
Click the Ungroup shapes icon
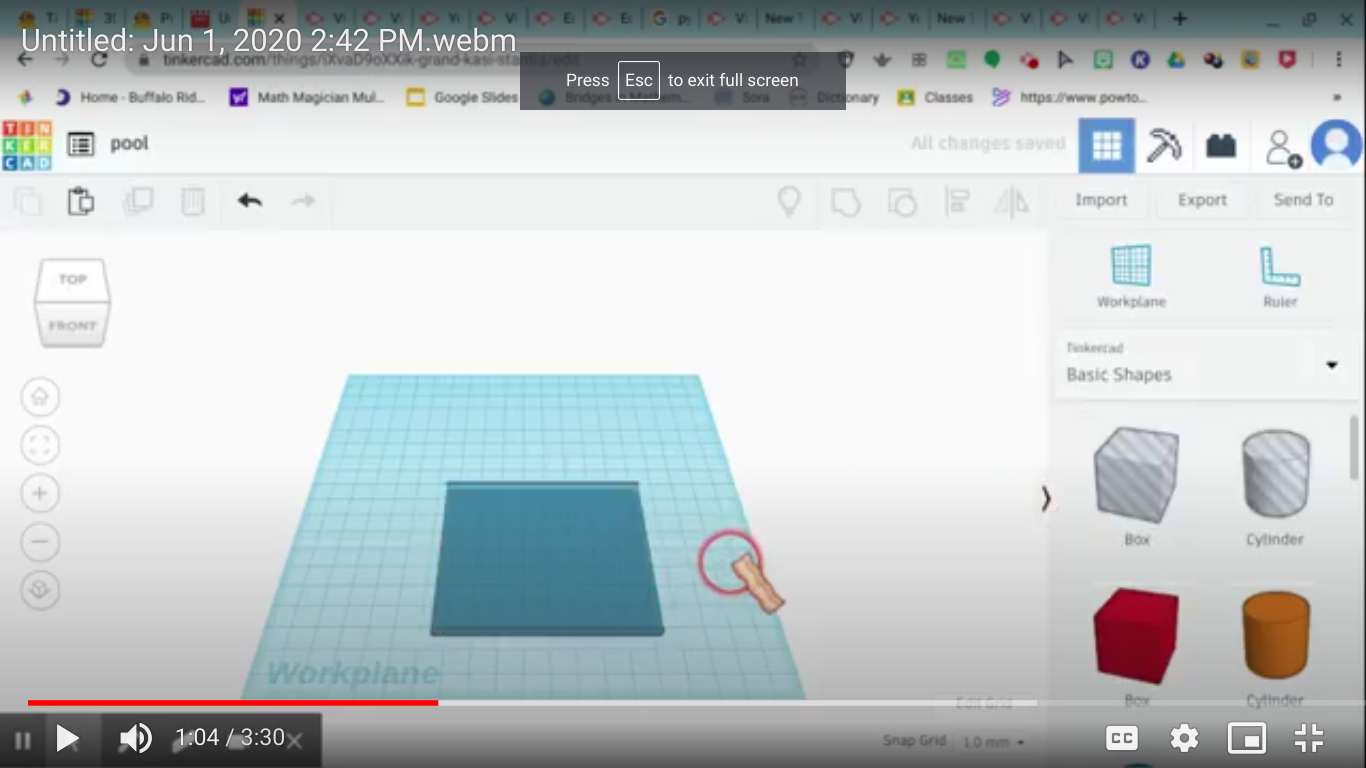pos(902,202)
